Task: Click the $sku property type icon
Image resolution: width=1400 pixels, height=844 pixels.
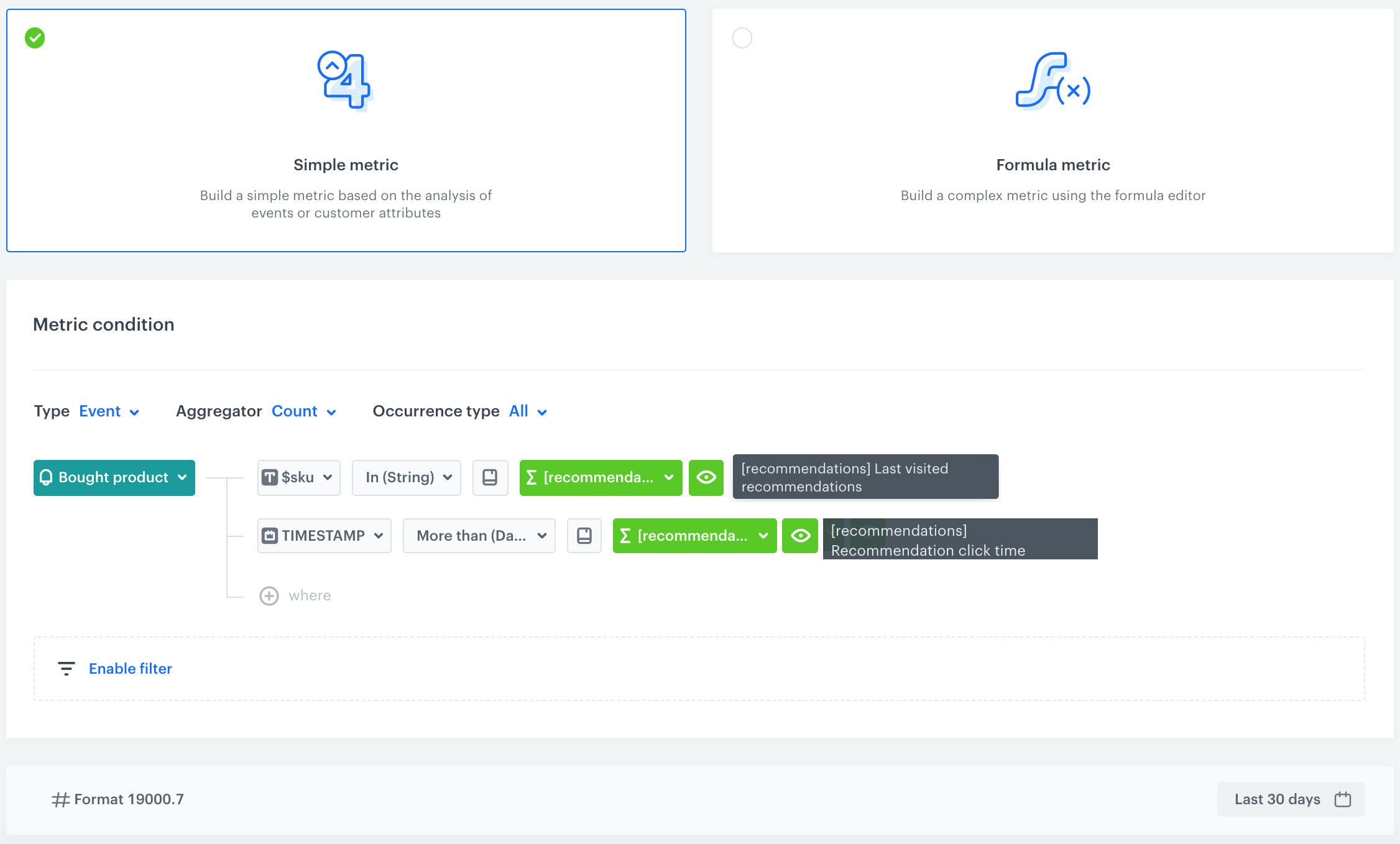Action: [272, 477]
